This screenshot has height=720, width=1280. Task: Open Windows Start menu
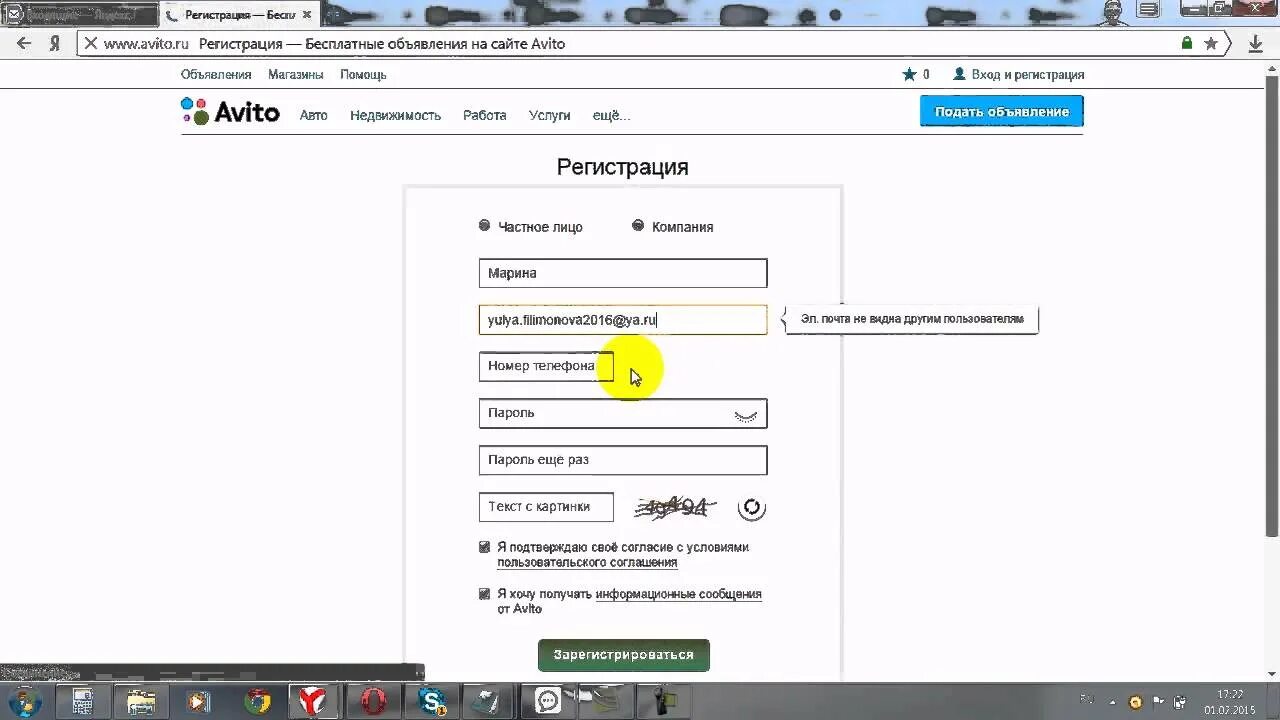(x=24, y=701)
